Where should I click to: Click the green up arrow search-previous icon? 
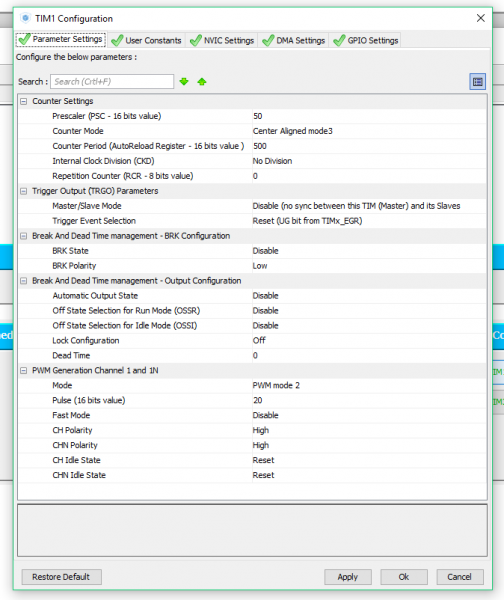[x=202, y=82]
